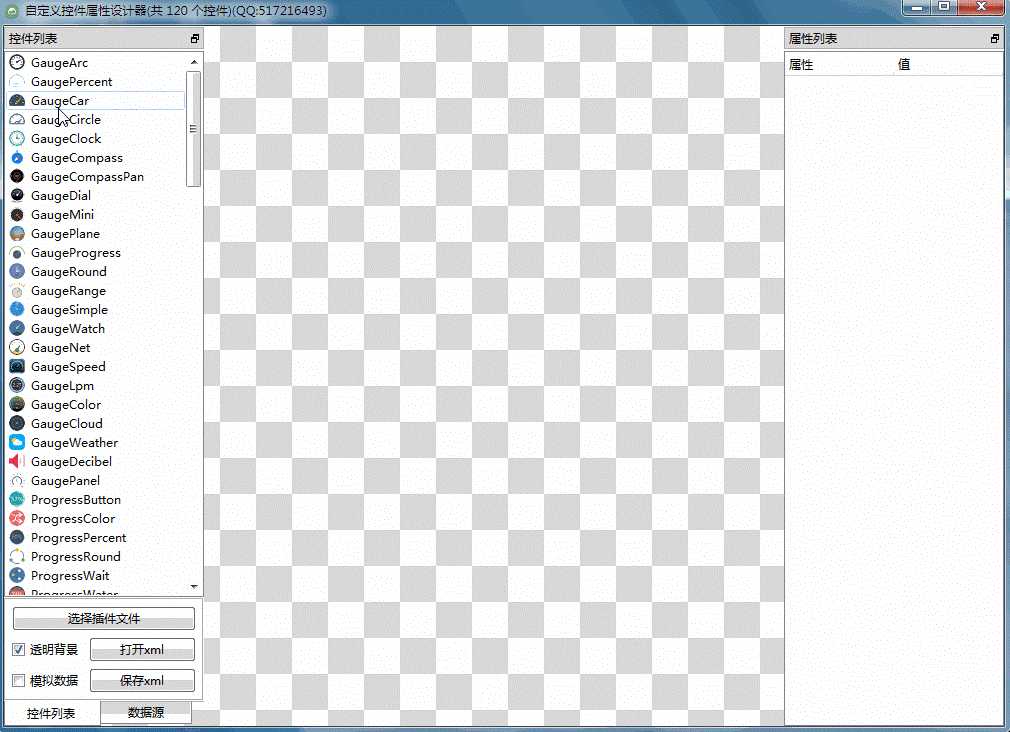Screen dimensions: 1010x732
Task: Click the GaugeSimple blue icon
Action: click(17, 310)
